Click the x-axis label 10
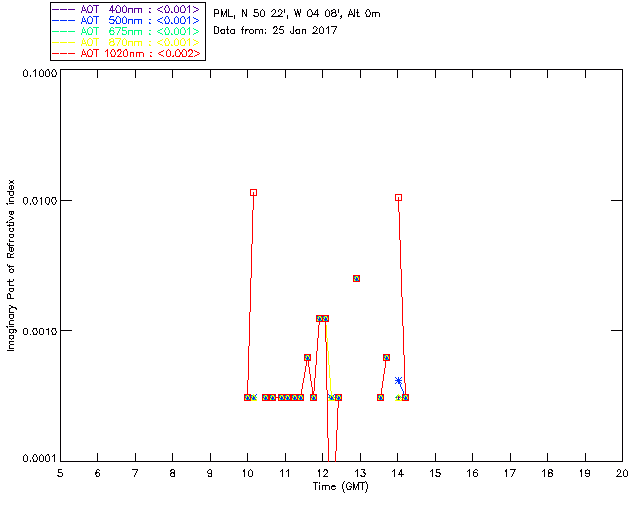640x512 pixels. [x=247, y=473]
